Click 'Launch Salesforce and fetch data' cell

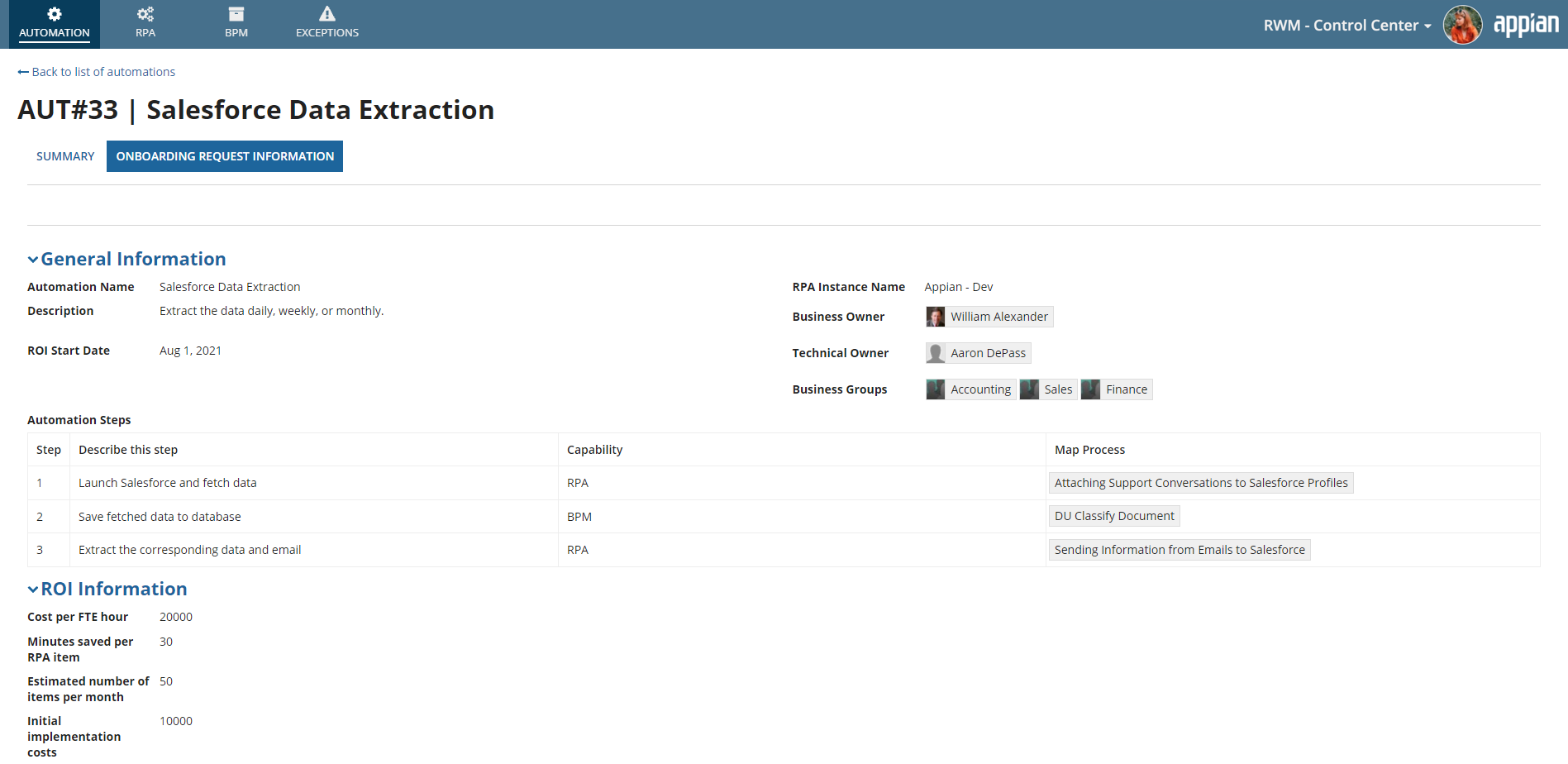pyautogui.click(x=314, y=483)
